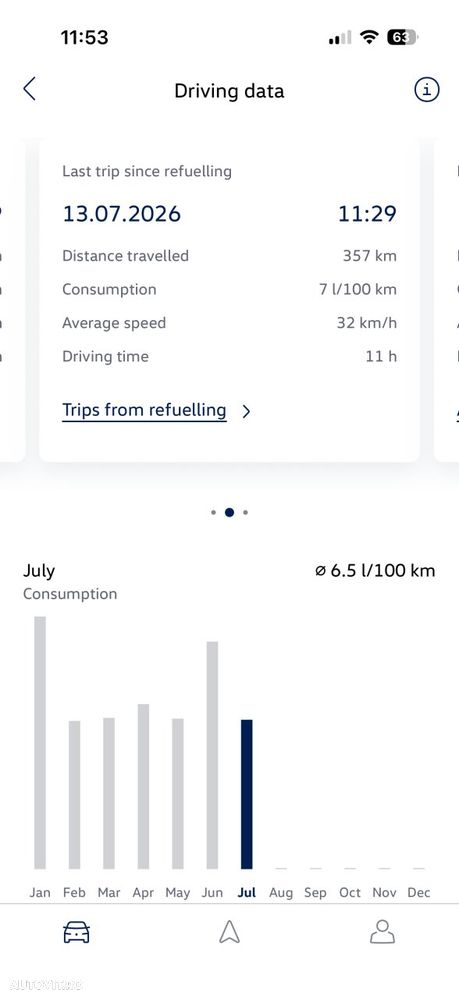The width and height of the screenshot is (459, 999).
Task: Tap the cellular signal bars icon
Action: click(340, 39)
